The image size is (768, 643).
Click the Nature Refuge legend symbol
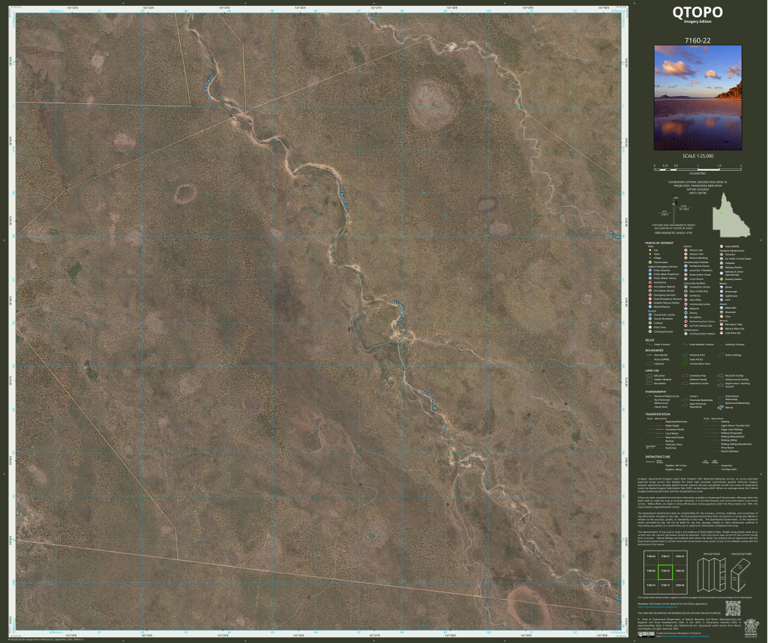pyautogui.click(x=720, y=355)
